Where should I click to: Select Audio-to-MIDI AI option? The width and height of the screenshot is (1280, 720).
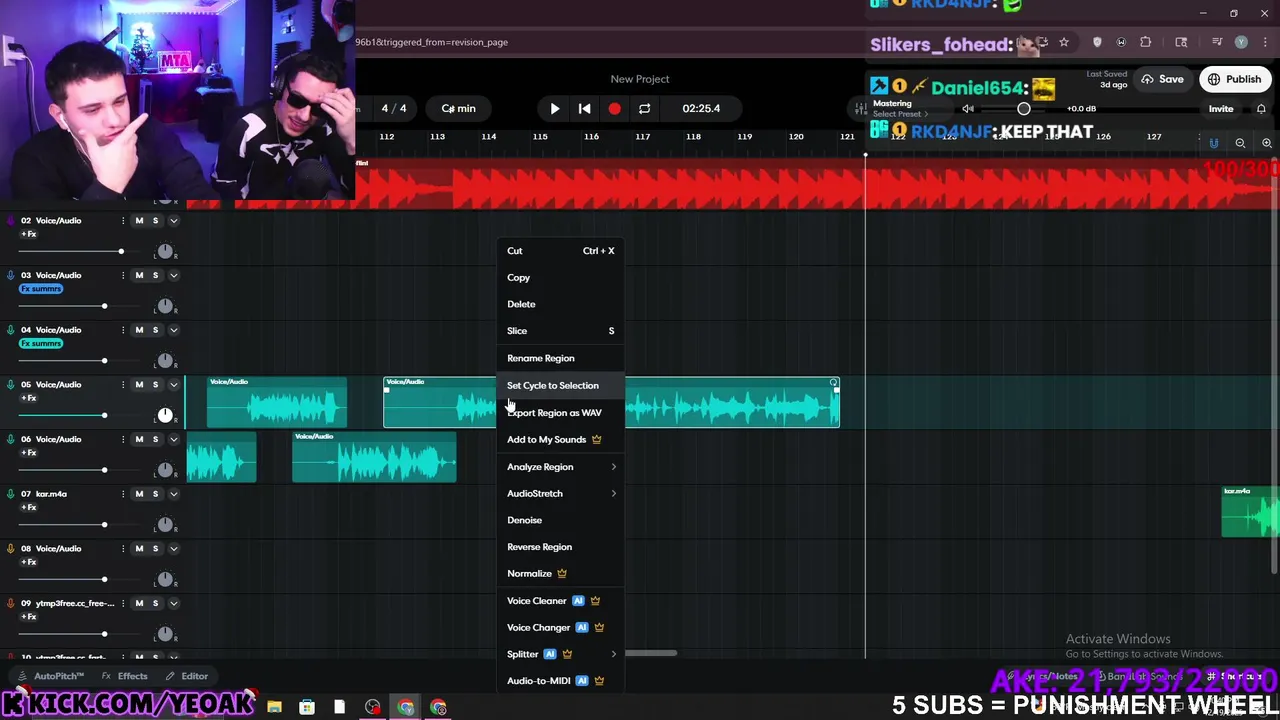[561, 681]
